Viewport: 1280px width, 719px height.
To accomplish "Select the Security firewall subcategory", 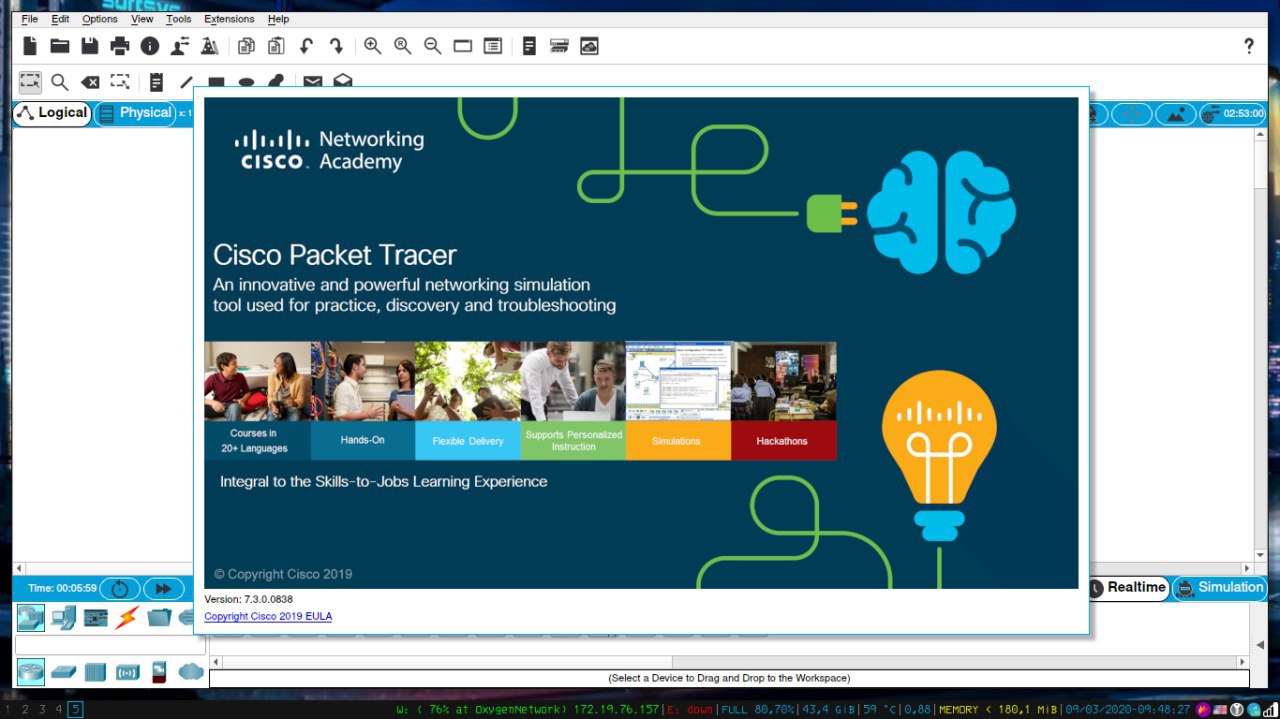I will pyautogui.click(x=158, y=672).
